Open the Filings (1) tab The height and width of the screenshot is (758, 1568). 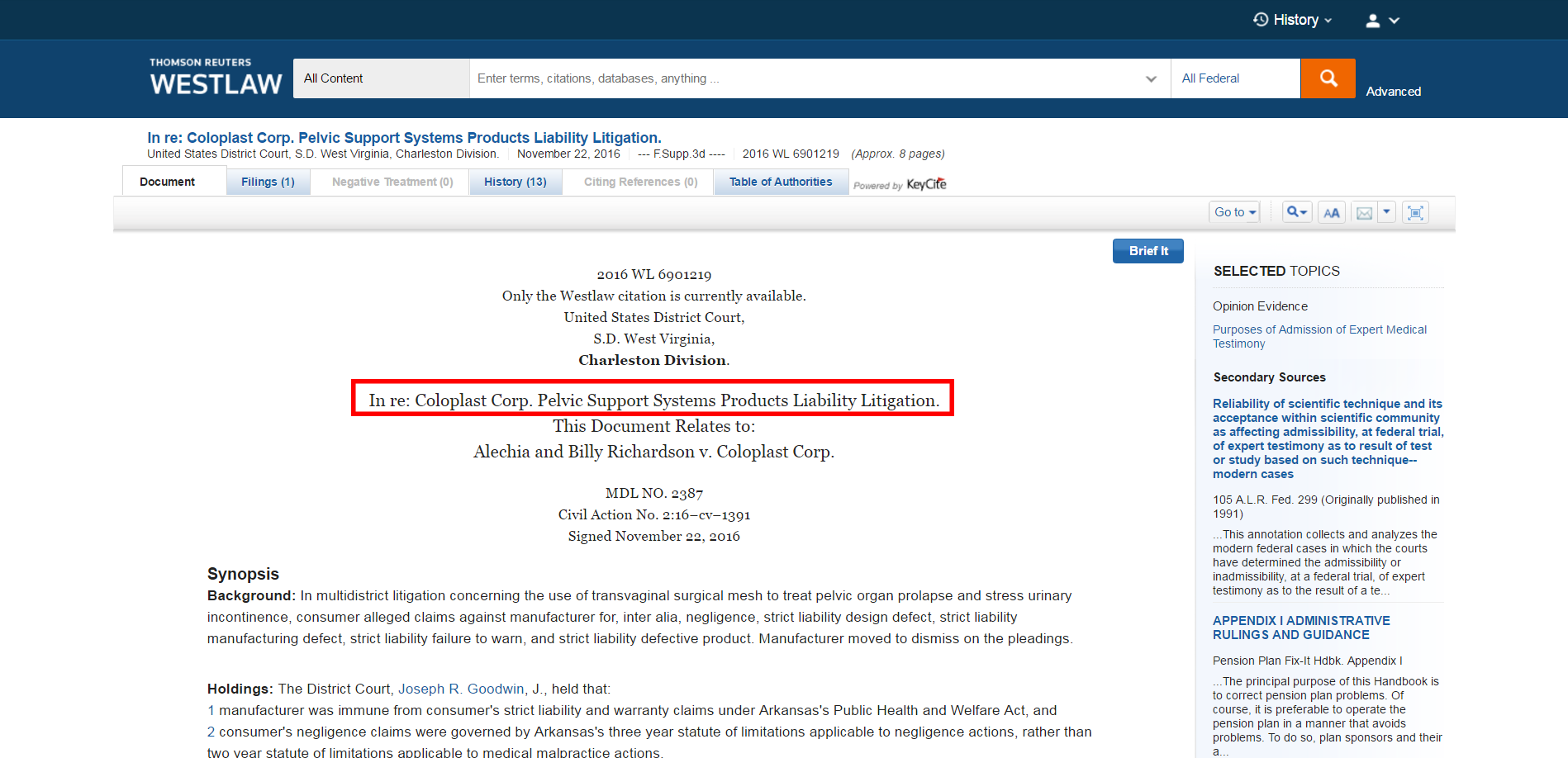point(268,182)
